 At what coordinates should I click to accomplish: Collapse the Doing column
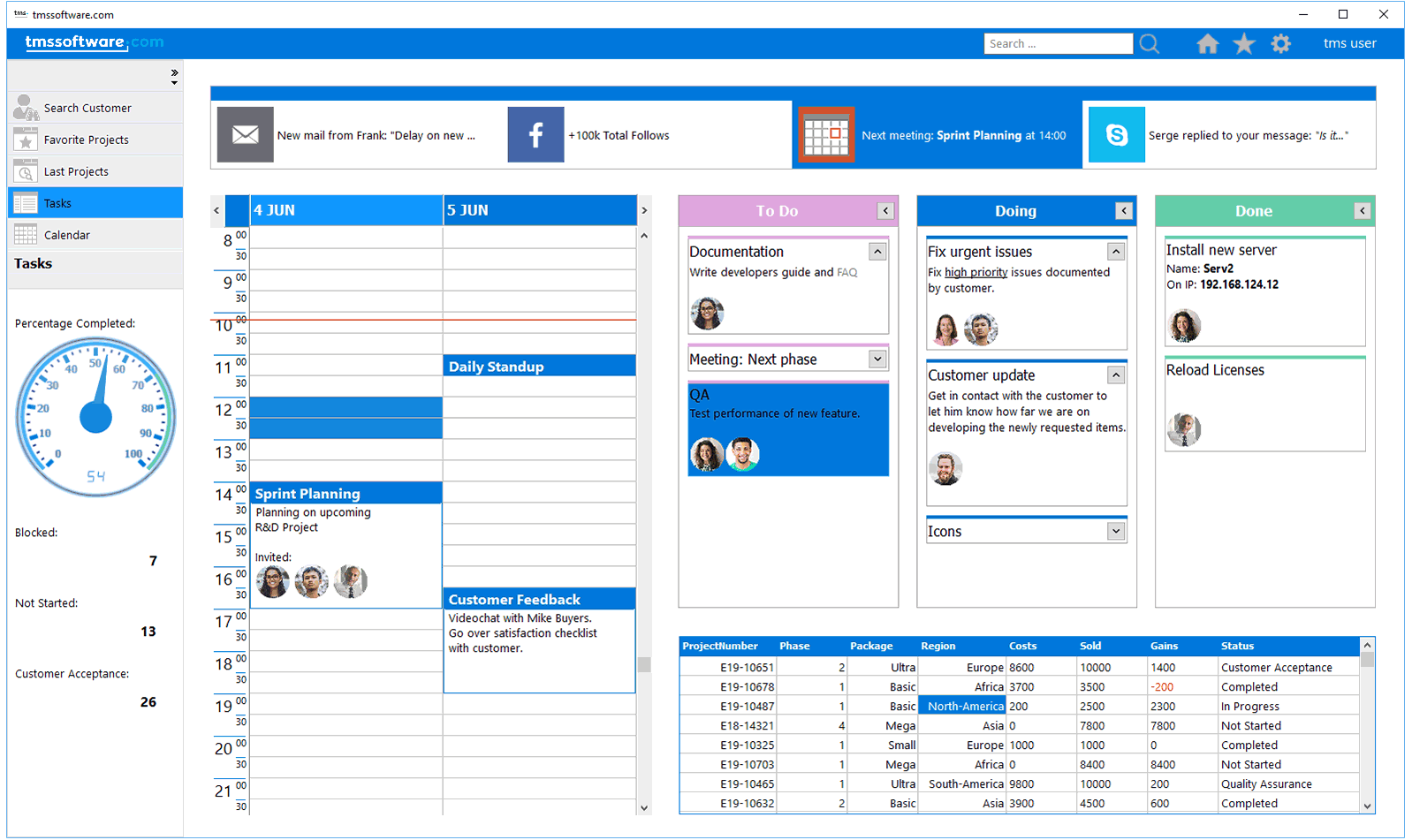pos(1124,211)
